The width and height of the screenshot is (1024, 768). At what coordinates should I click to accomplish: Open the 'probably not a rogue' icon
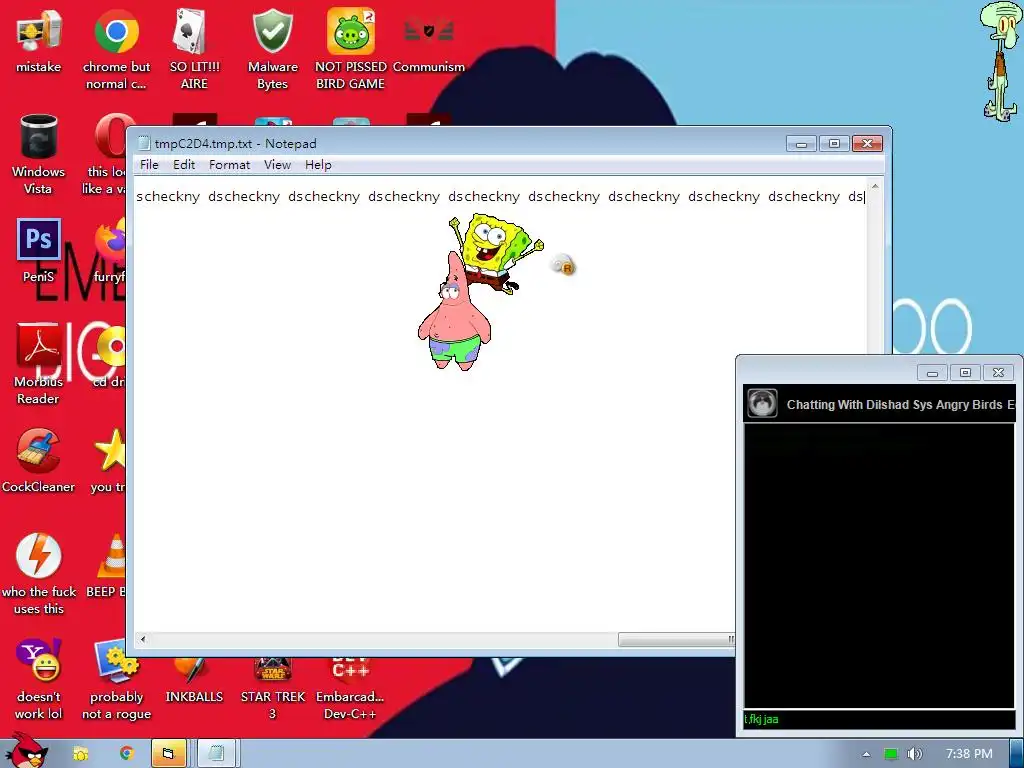click(116, 679)
